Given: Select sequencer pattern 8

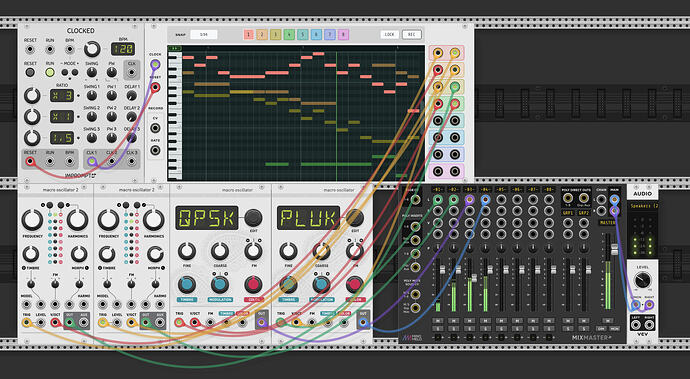Looking at the screenshot, I should click(x=343, y=34).
